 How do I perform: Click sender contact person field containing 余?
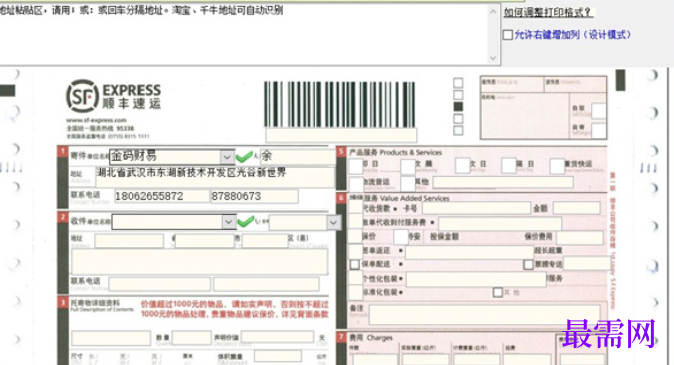(x=298, y=156)
